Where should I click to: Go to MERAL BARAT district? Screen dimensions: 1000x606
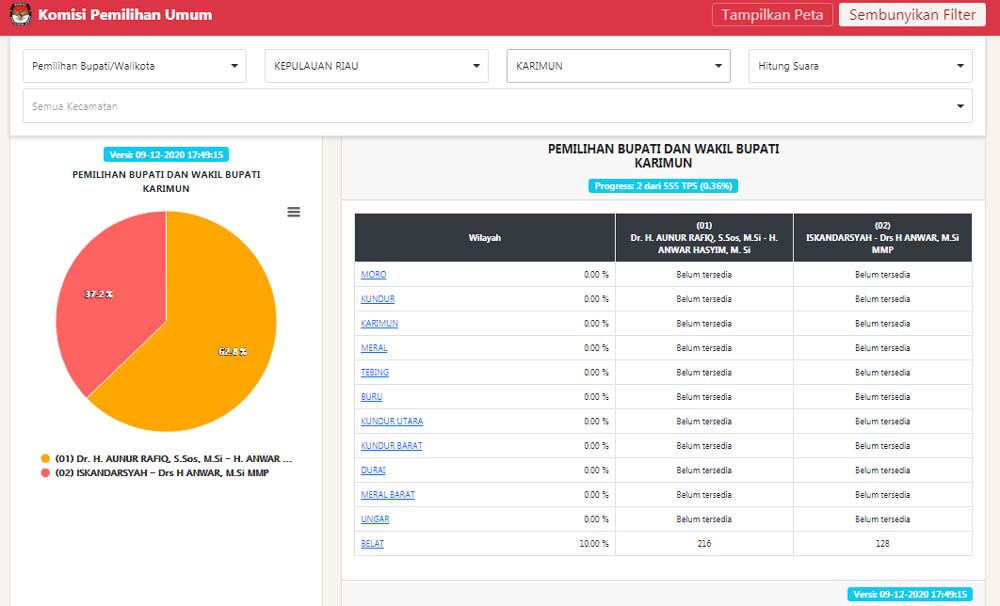click(x=387, y=495)
